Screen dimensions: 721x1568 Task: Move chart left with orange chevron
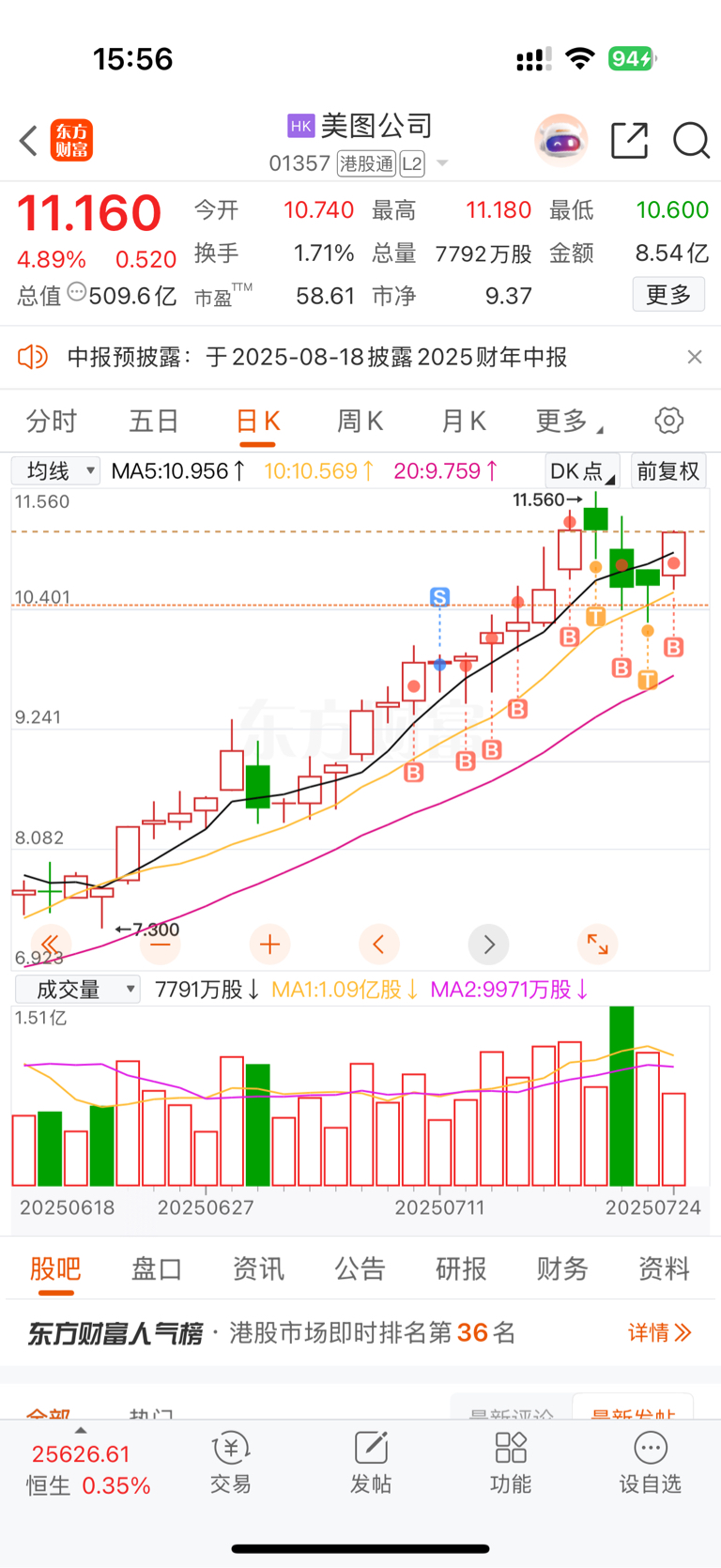[379, 944]
